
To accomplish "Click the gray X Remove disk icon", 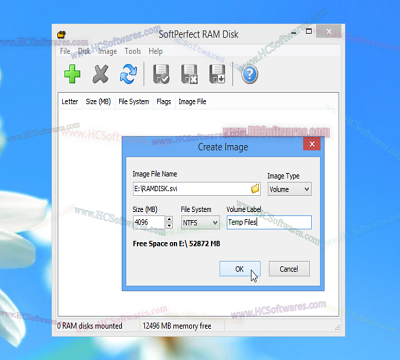I will tap(100, 74).
